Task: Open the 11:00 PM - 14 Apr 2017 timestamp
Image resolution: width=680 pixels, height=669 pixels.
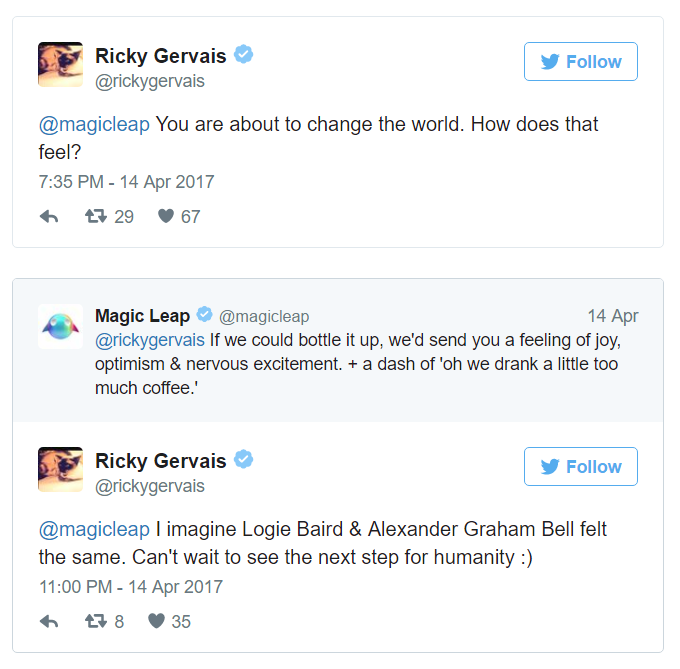Action: (130, 587)
